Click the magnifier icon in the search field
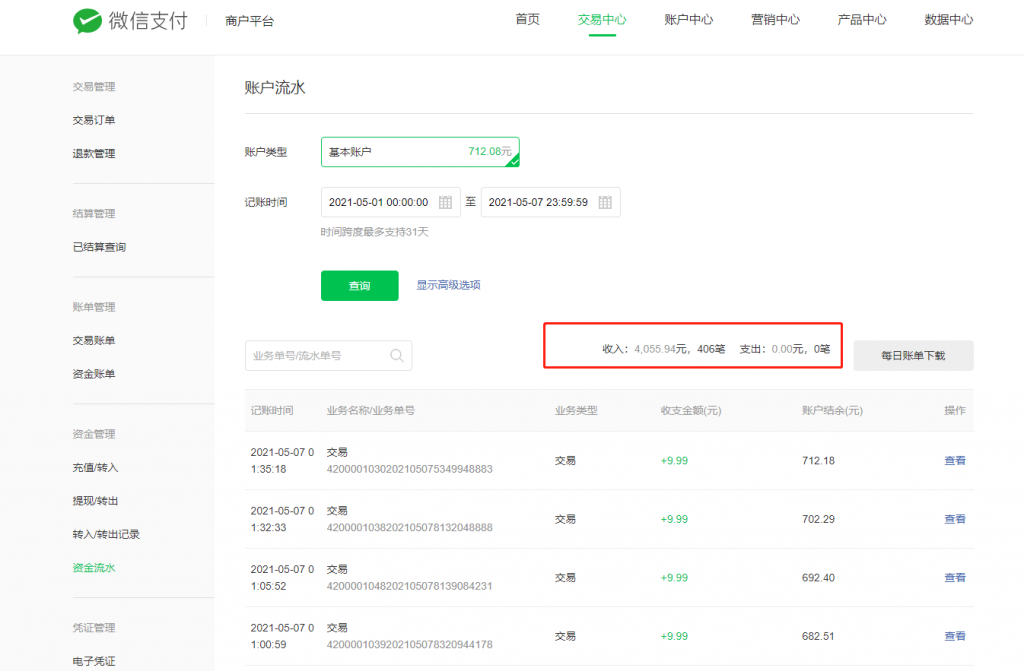The height and width of the screenshot is (671, 1024). click(396, 355)
